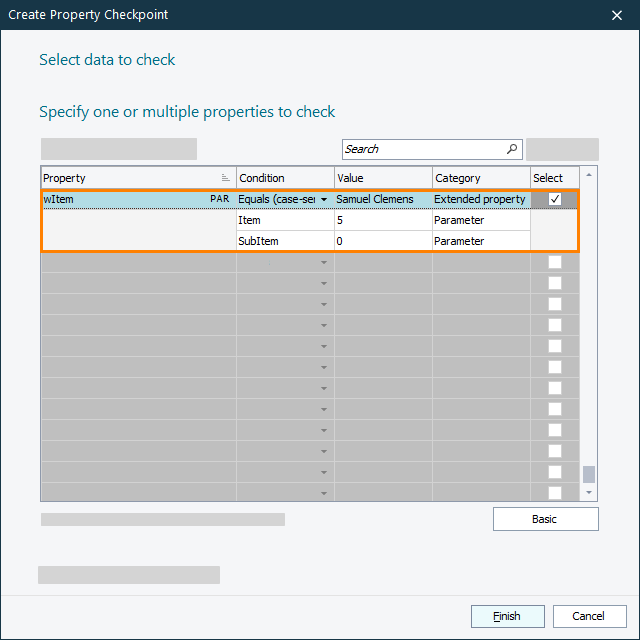This screenshot has height=640, width=640.
Task: Tick the first empty checkbox below the SubItem row
Action: 555,262
